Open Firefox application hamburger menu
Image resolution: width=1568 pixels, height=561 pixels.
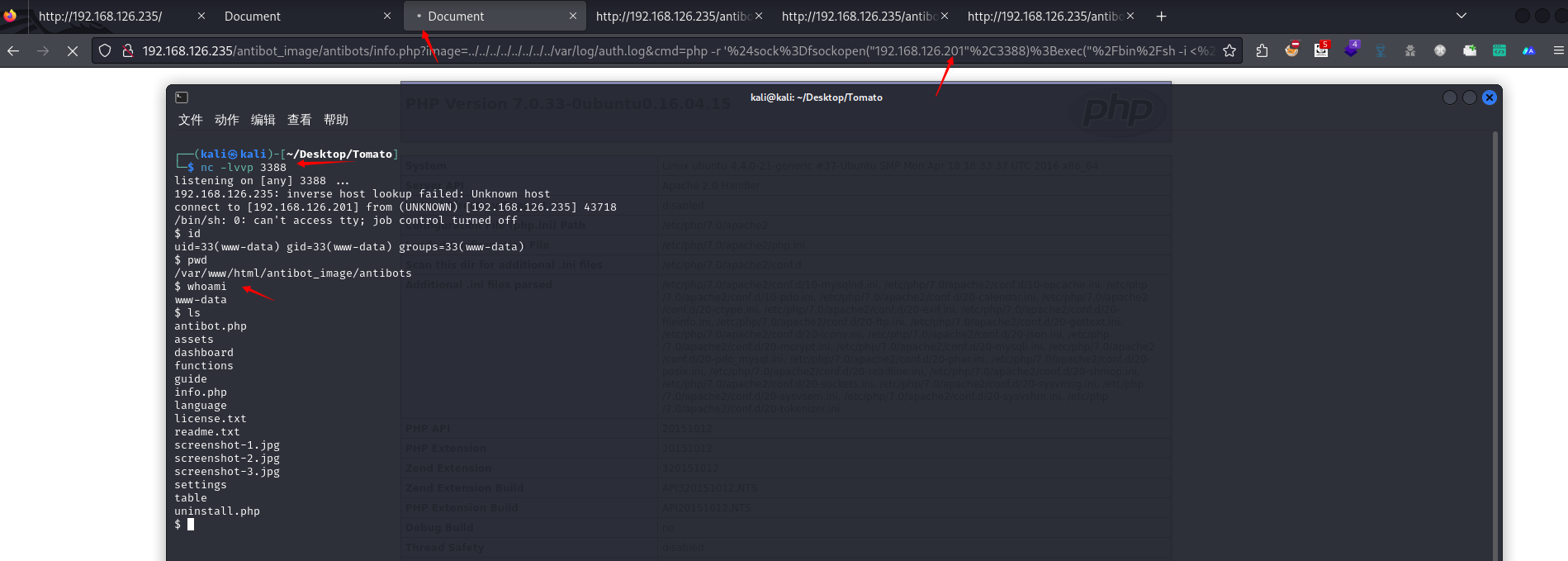pyautogui.click(x=1559, y=50)
